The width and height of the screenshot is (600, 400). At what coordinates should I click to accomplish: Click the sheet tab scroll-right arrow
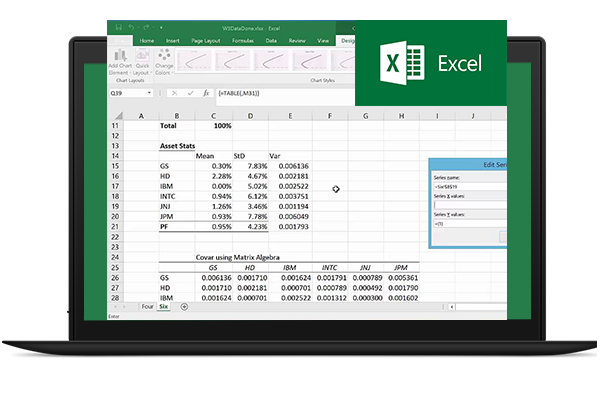click(124, 307)
